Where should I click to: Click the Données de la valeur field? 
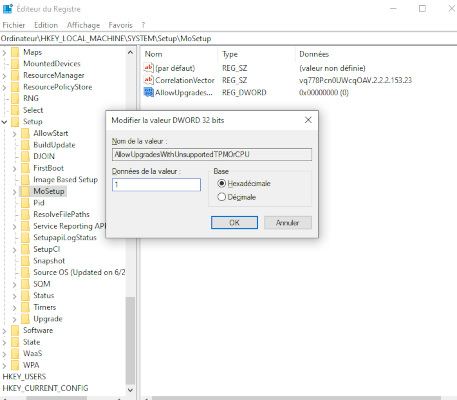156,185
